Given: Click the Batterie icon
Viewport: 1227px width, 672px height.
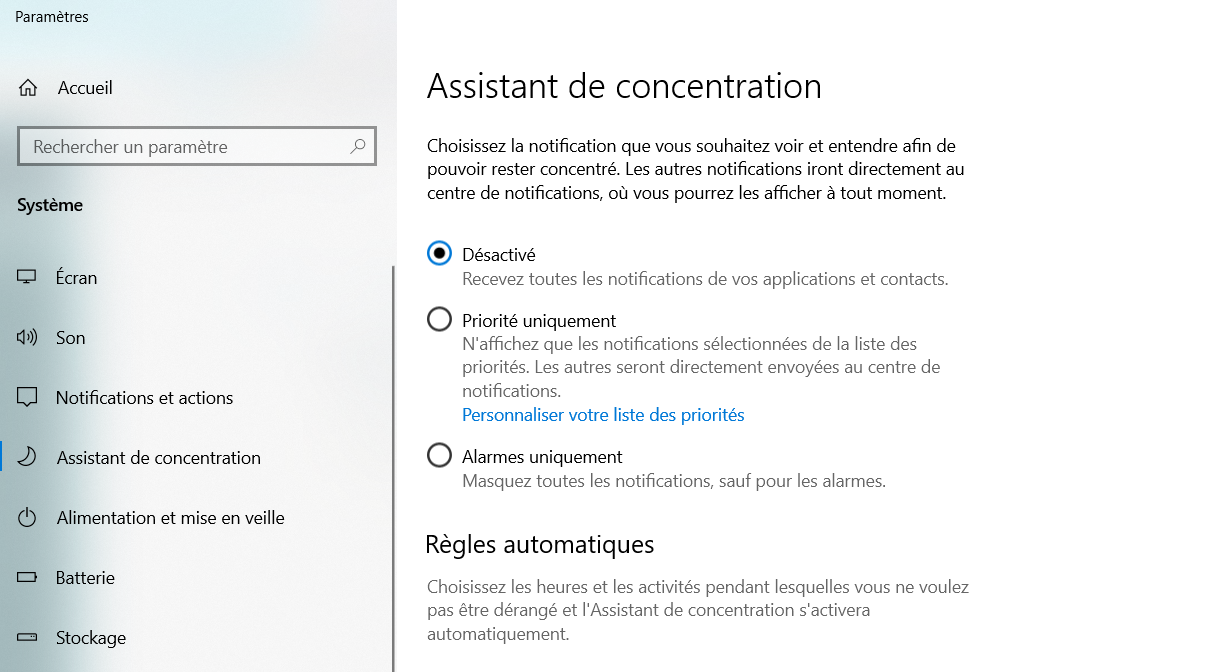Looking at the screenshot, I should point(27,578).
